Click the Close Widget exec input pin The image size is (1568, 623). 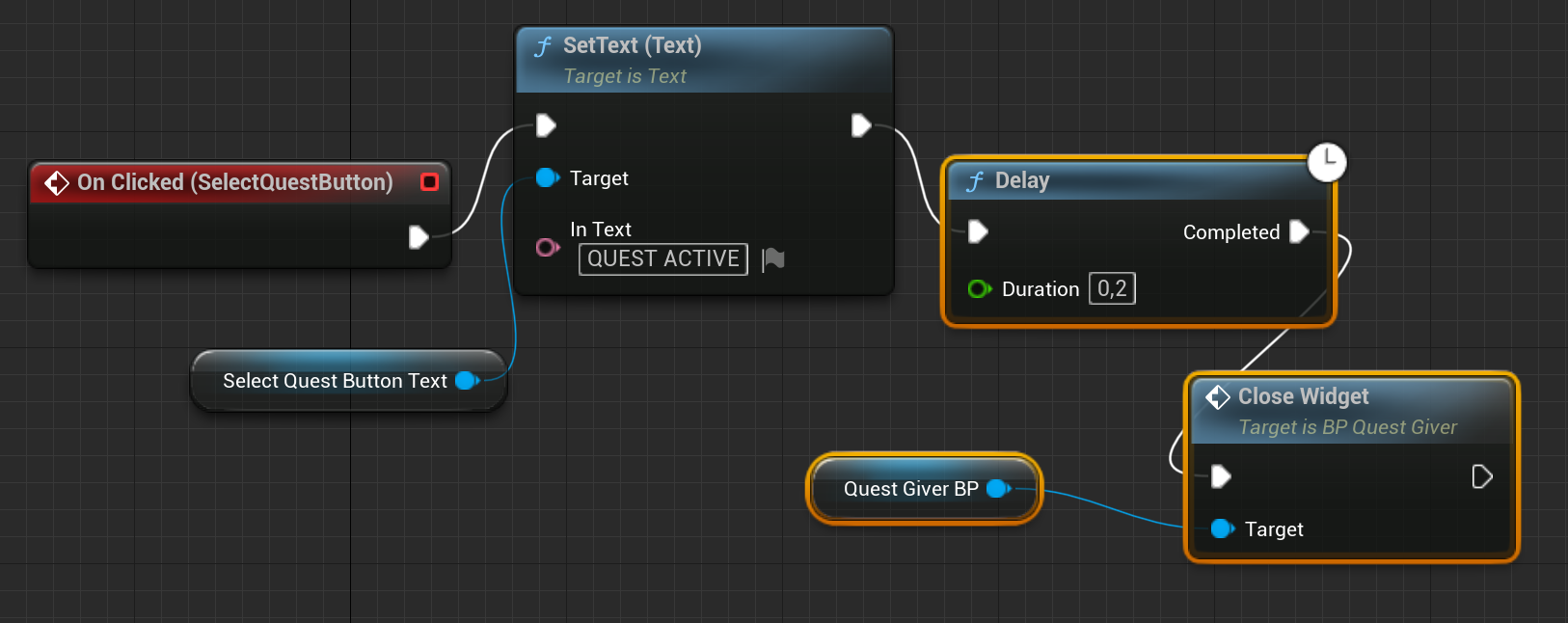(x=1221, y=476)
